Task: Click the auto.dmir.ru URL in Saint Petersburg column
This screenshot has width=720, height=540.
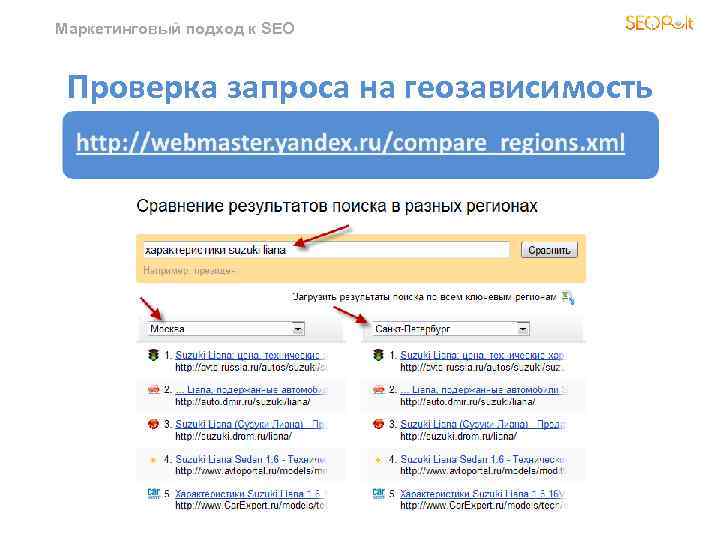Action: pos(468,402)
